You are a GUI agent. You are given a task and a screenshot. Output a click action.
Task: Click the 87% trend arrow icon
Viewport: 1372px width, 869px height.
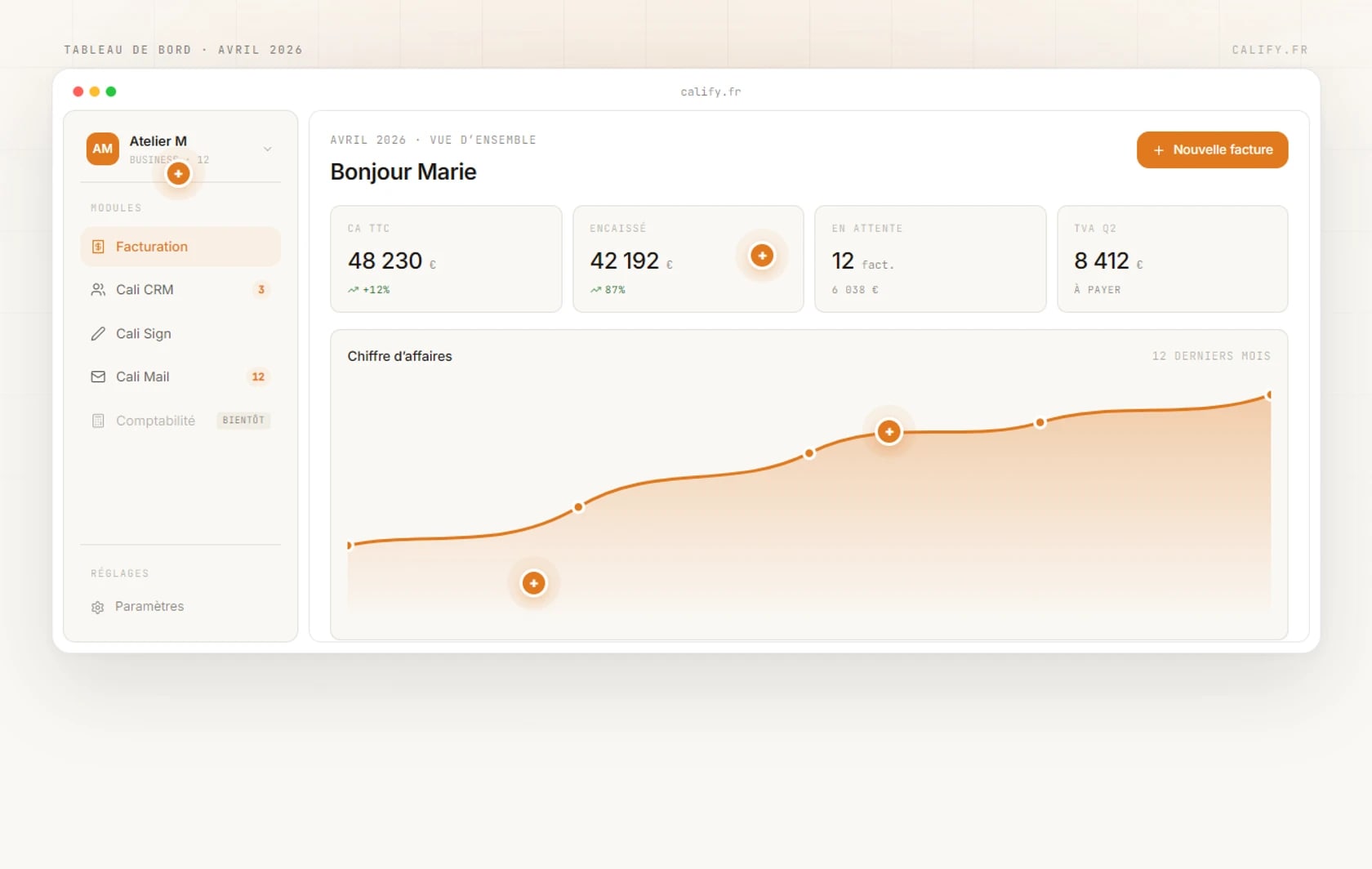[595, 290]
